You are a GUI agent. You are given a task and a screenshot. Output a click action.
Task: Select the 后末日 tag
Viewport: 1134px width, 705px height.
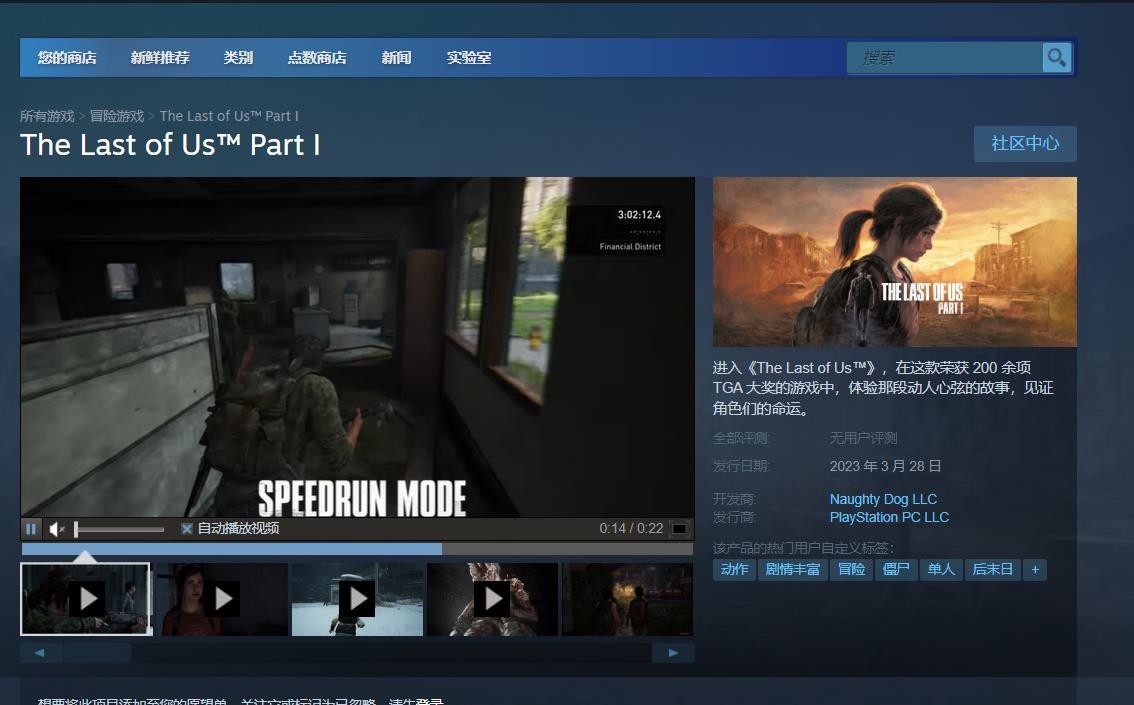pyautogui.click(x=992, y=570)
